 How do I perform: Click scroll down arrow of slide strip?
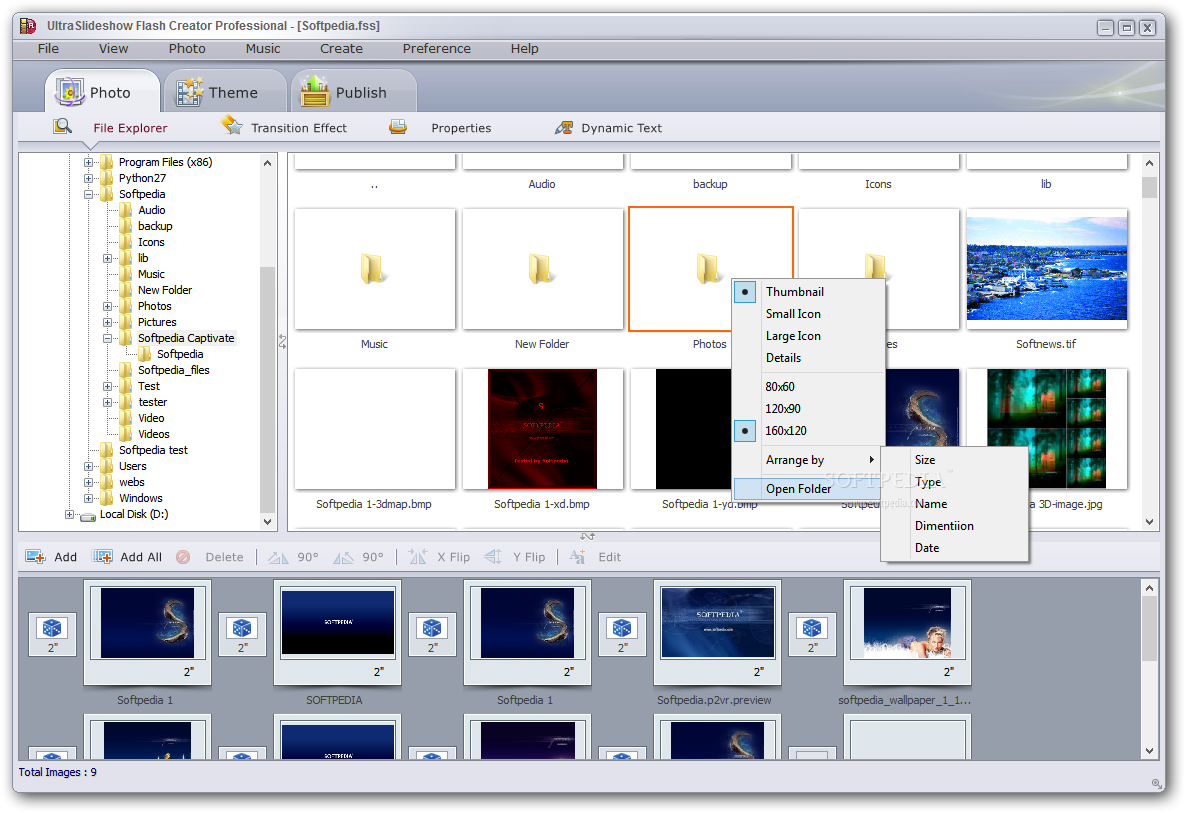click(x=1150, y=751)
